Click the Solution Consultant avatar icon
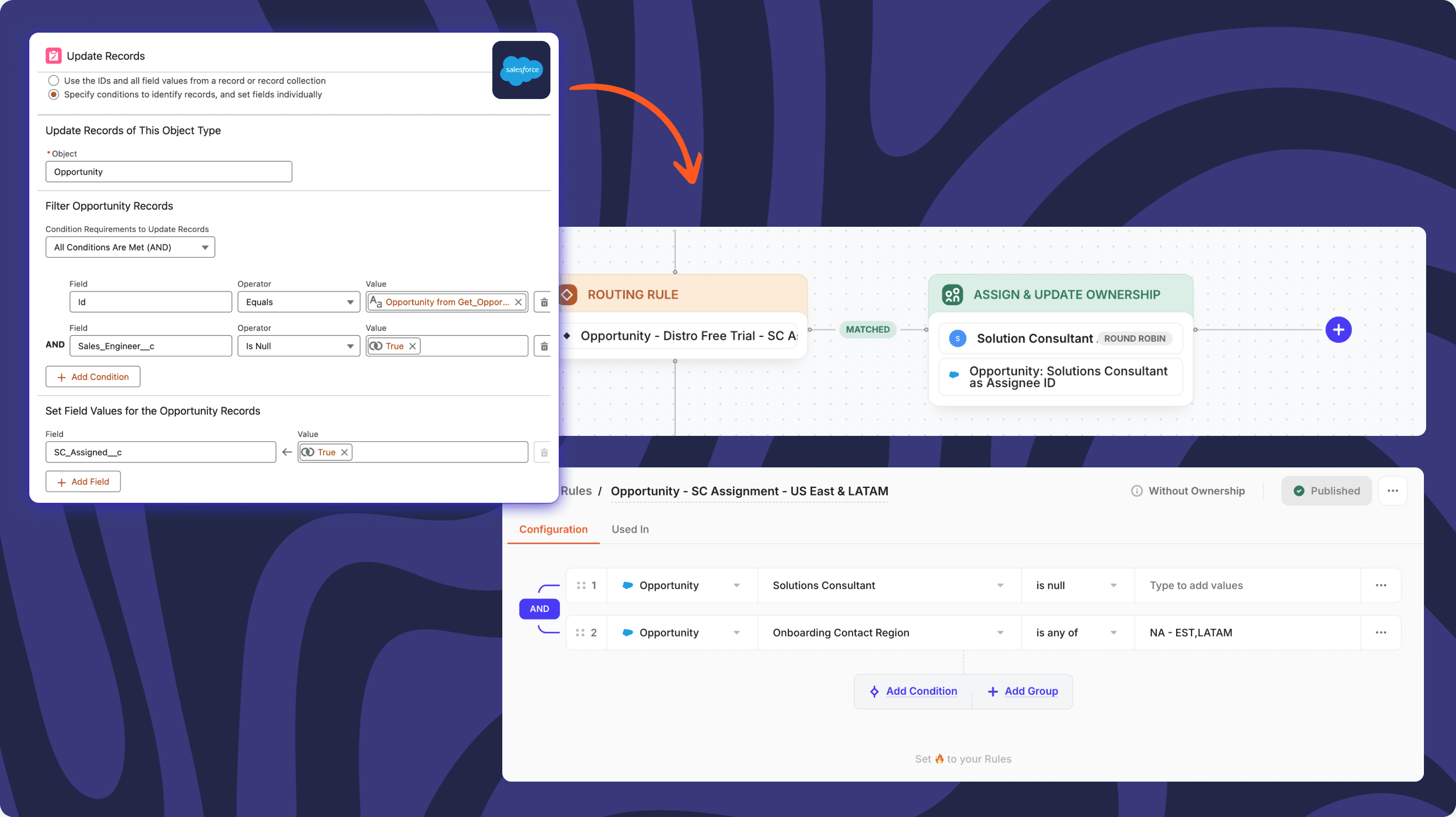Screen dimensions: 1456x817 tap(958, 339)
